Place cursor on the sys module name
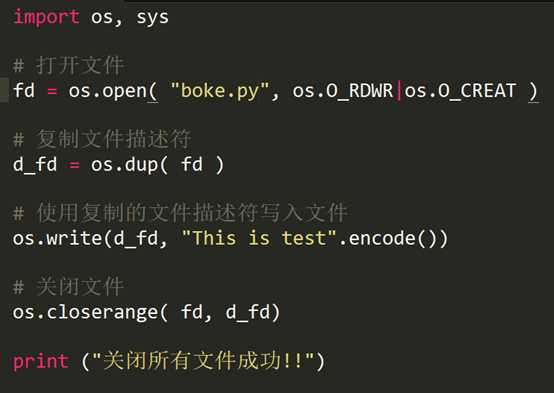The height and width of the screenshot is (393, 554). pos(152,18)
